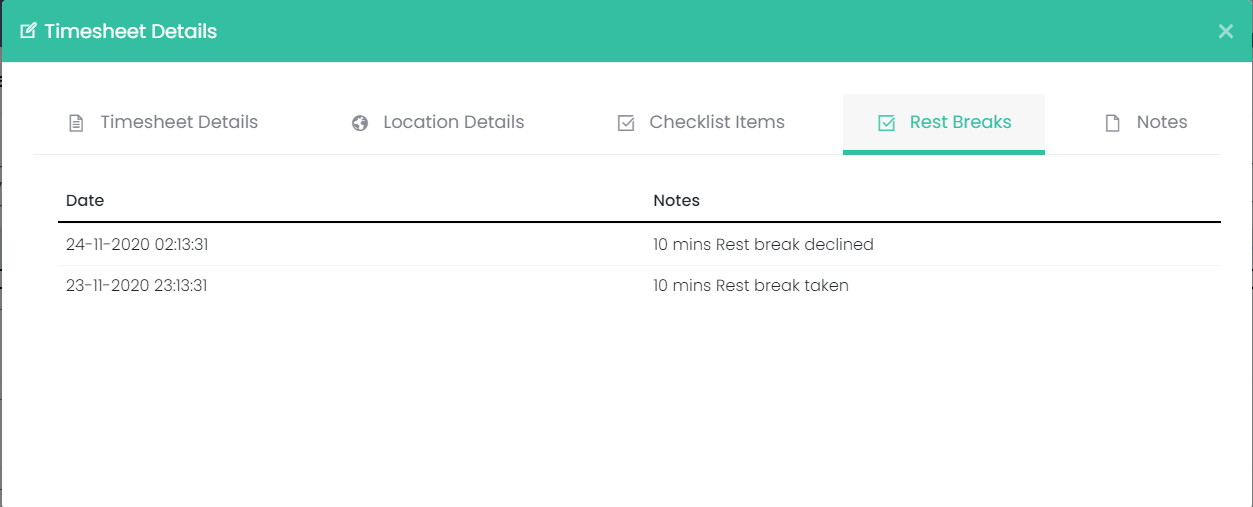Select the Rest Breaks tab

pos(960,122)
